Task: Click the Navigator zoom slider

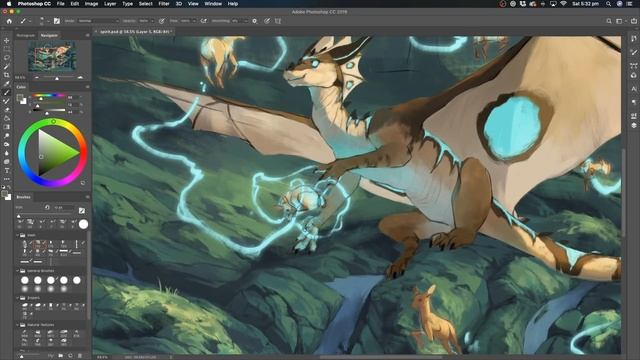Action: pos(58,77)
